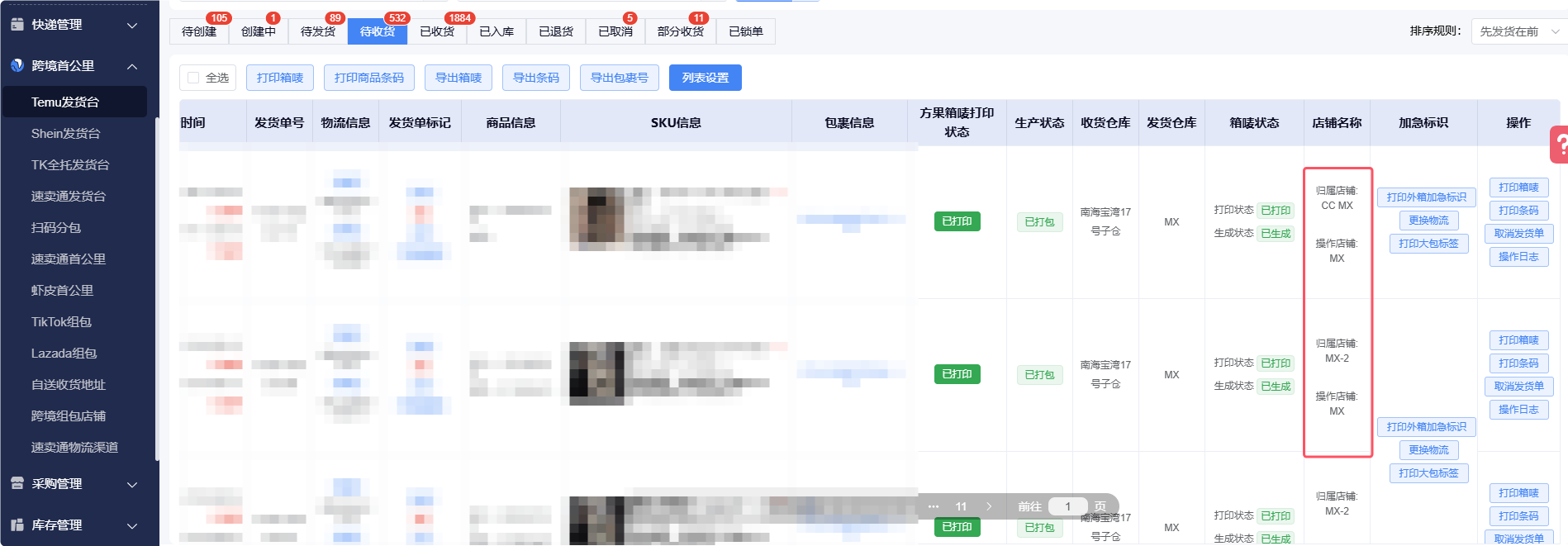Viewport: 1568px width, 546px height.
Task: Click page 11 in pagination
Action: tap(961, 506)
